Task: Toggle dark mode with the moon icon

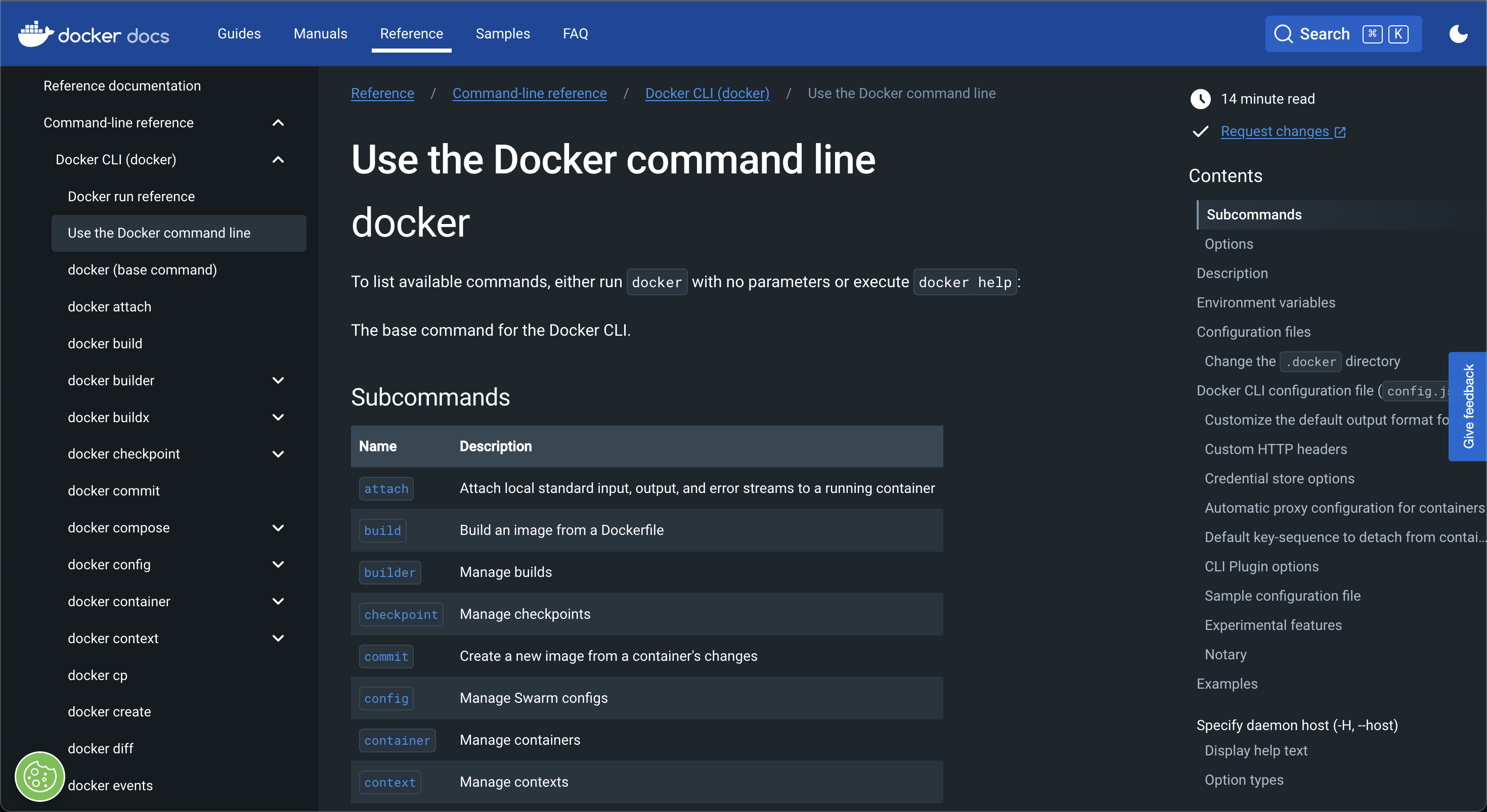Action: [x=1459, y=33]
